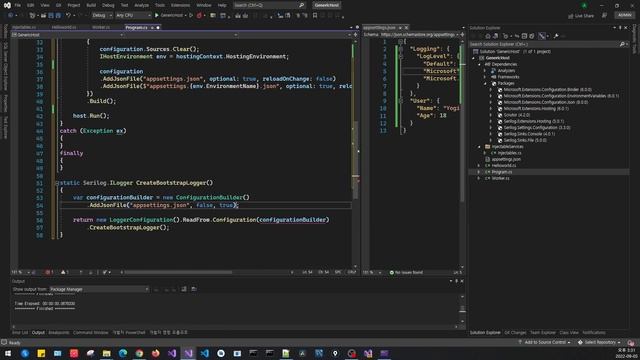Collapse the Dependencies node in Solution Explorer
The image size is (640, 360).
[480, 64]
